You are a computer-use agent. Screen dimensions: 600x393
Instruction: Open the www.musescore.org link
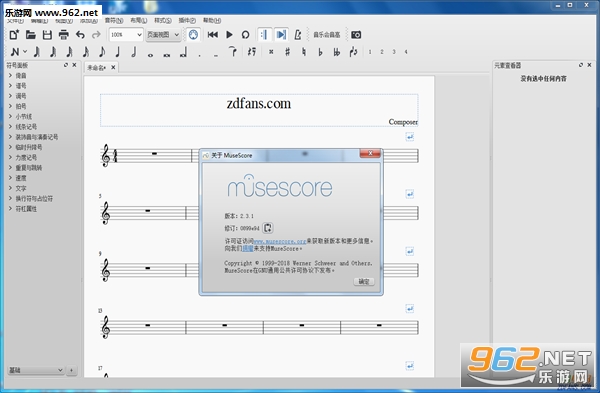(x=280, y=241)
